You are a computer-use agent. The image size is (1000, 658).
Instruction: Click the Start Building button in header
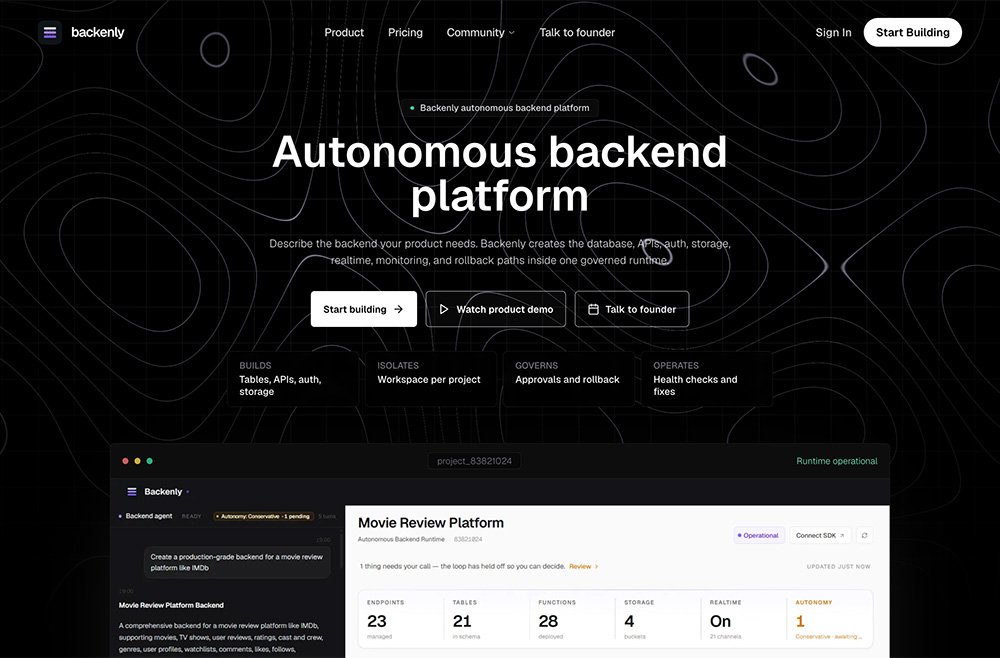(913, 33)
